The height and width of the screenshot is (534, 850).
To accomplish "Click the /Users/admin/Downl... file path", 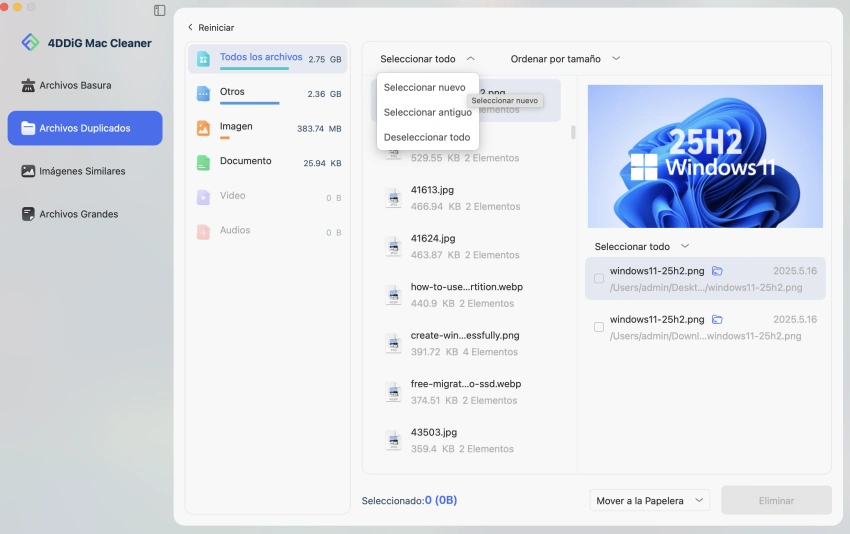I will 705,336.
